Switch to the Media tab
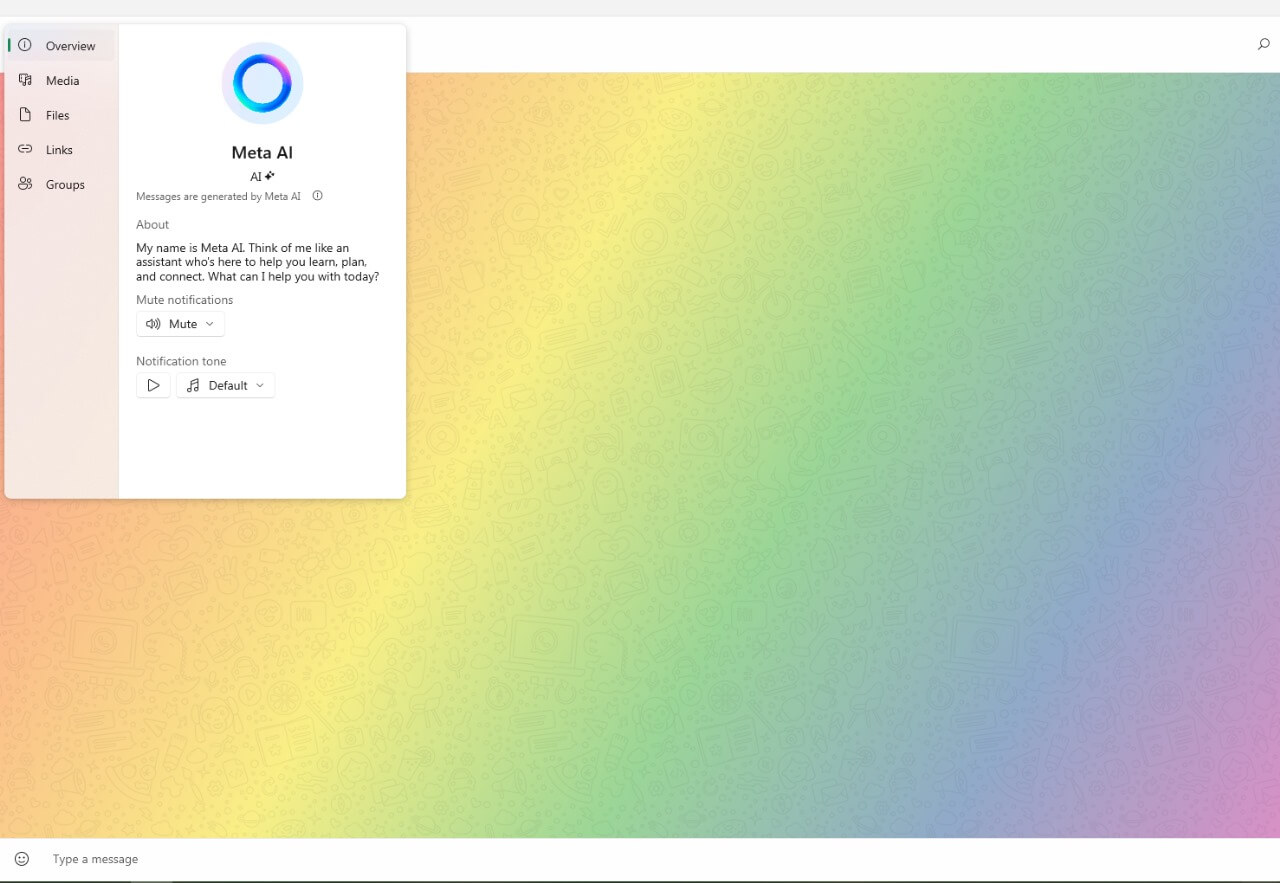This screenshot has height=883, width=1280. (x=60, y=81)
